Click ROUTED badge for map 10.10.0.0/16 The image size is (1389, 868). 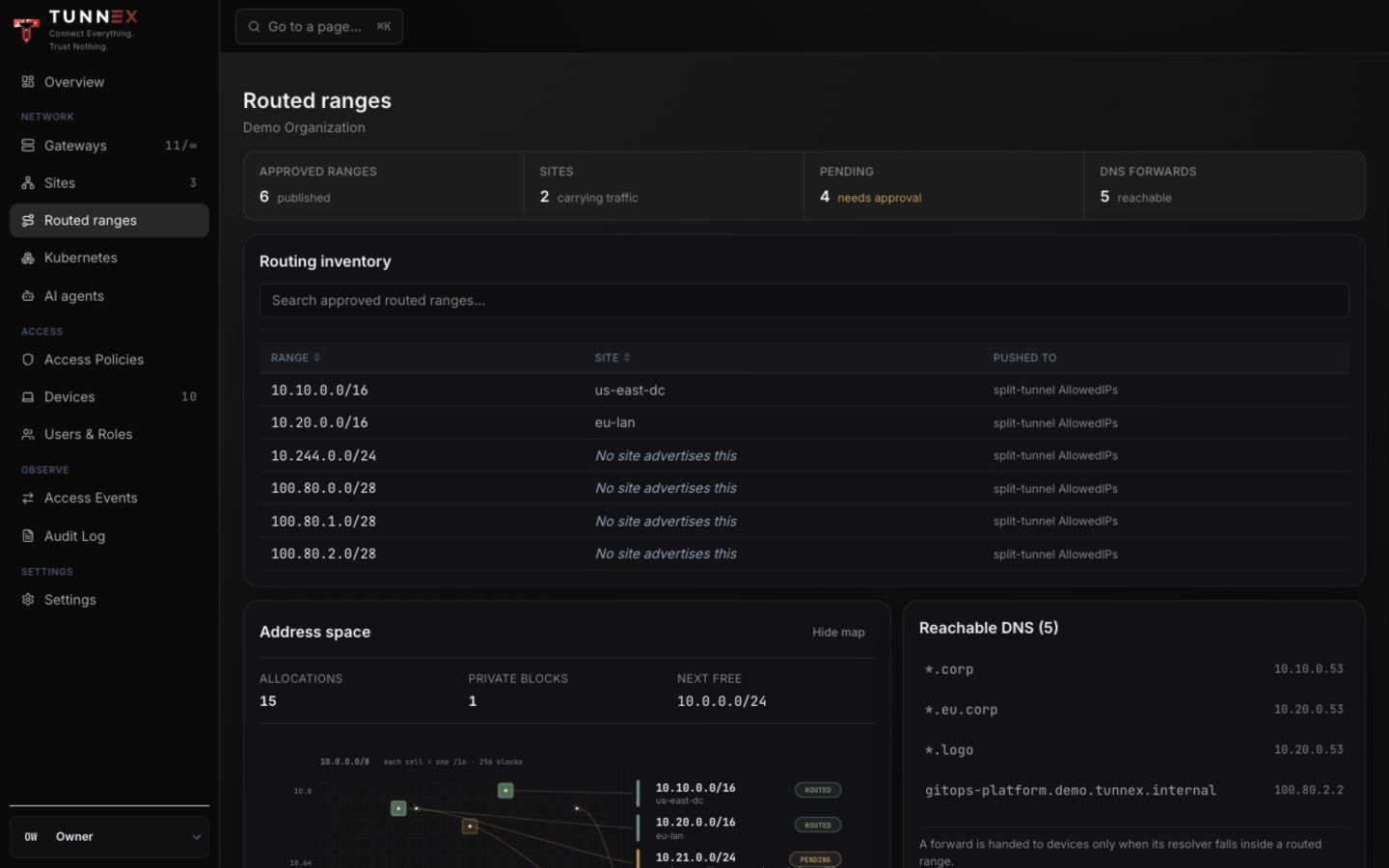(818, 790)
